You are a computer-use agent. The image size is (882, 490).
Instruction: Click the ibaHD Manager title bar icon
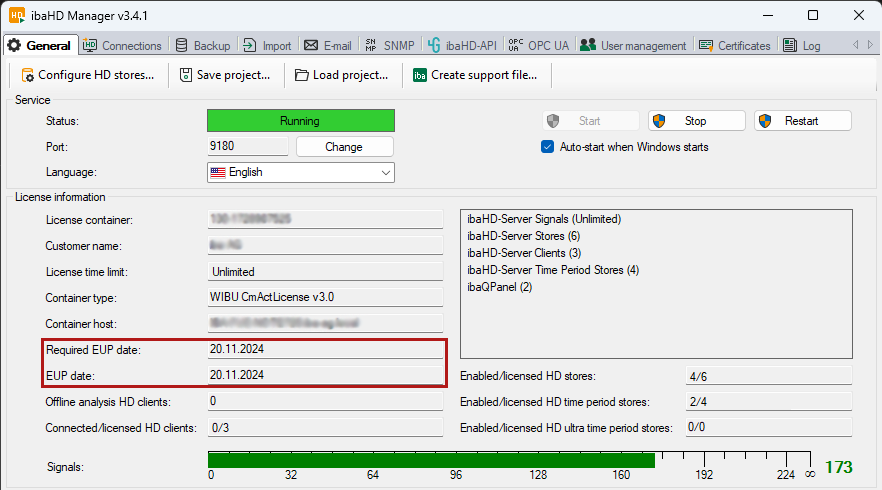tap(17, 15)
